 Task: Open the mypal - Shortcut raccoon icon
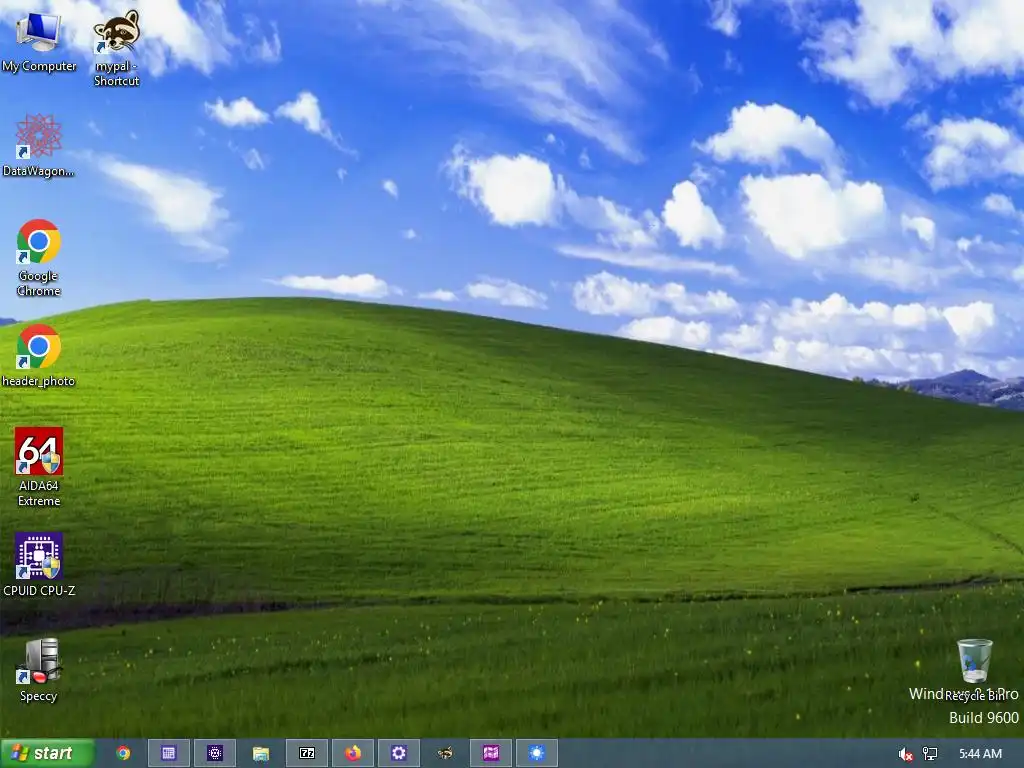(x=116, y=48)
